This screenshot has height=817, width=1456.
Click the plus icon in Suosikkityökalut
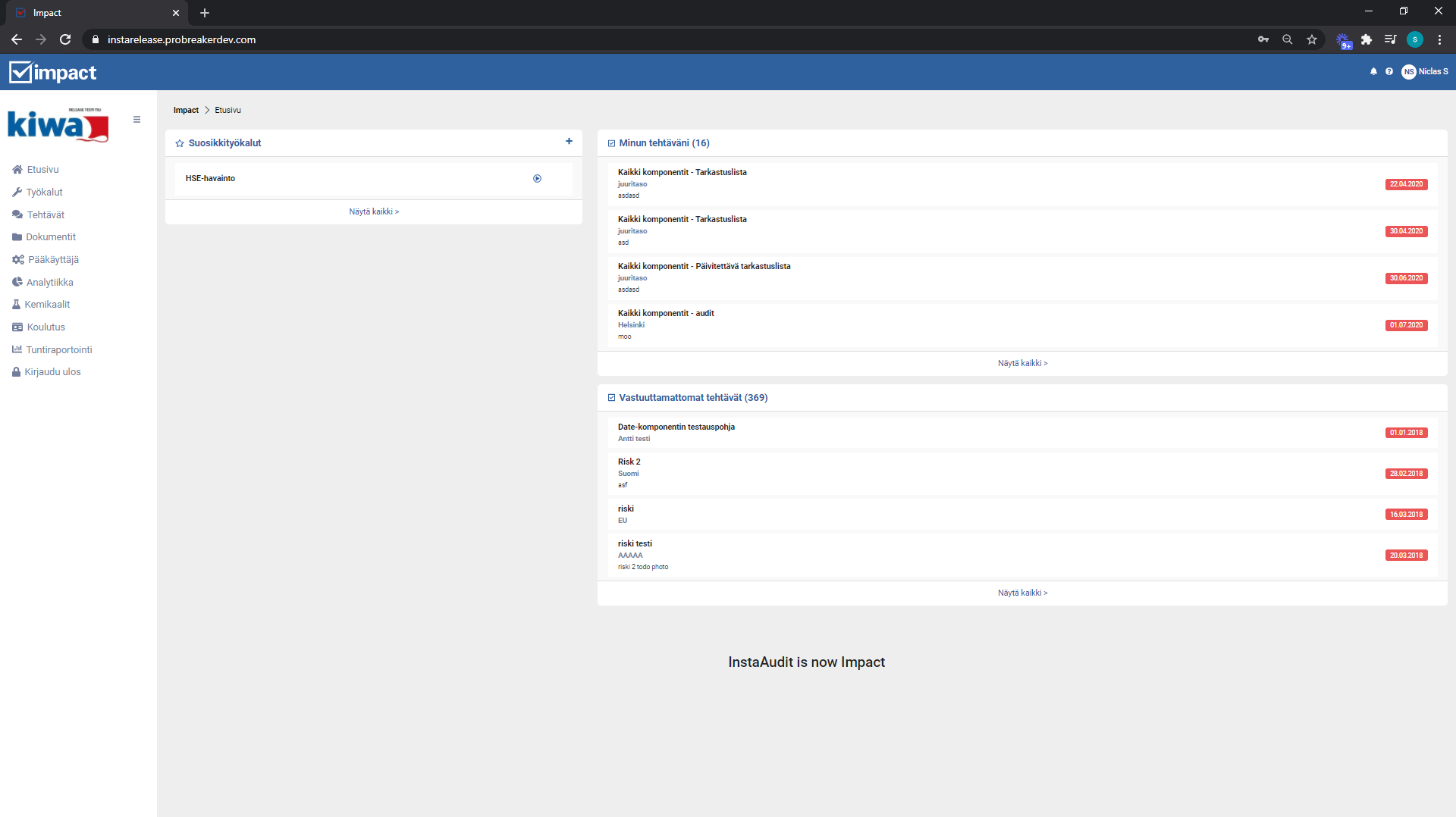coord(569,142)
